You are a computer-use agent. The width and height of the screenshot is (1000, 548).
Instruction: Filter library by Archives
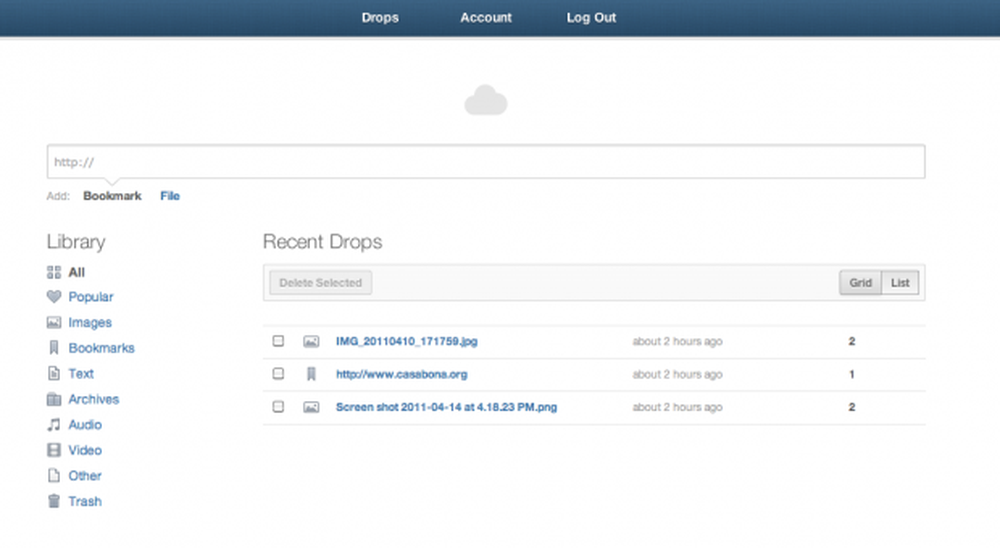(x=94, y=399)
